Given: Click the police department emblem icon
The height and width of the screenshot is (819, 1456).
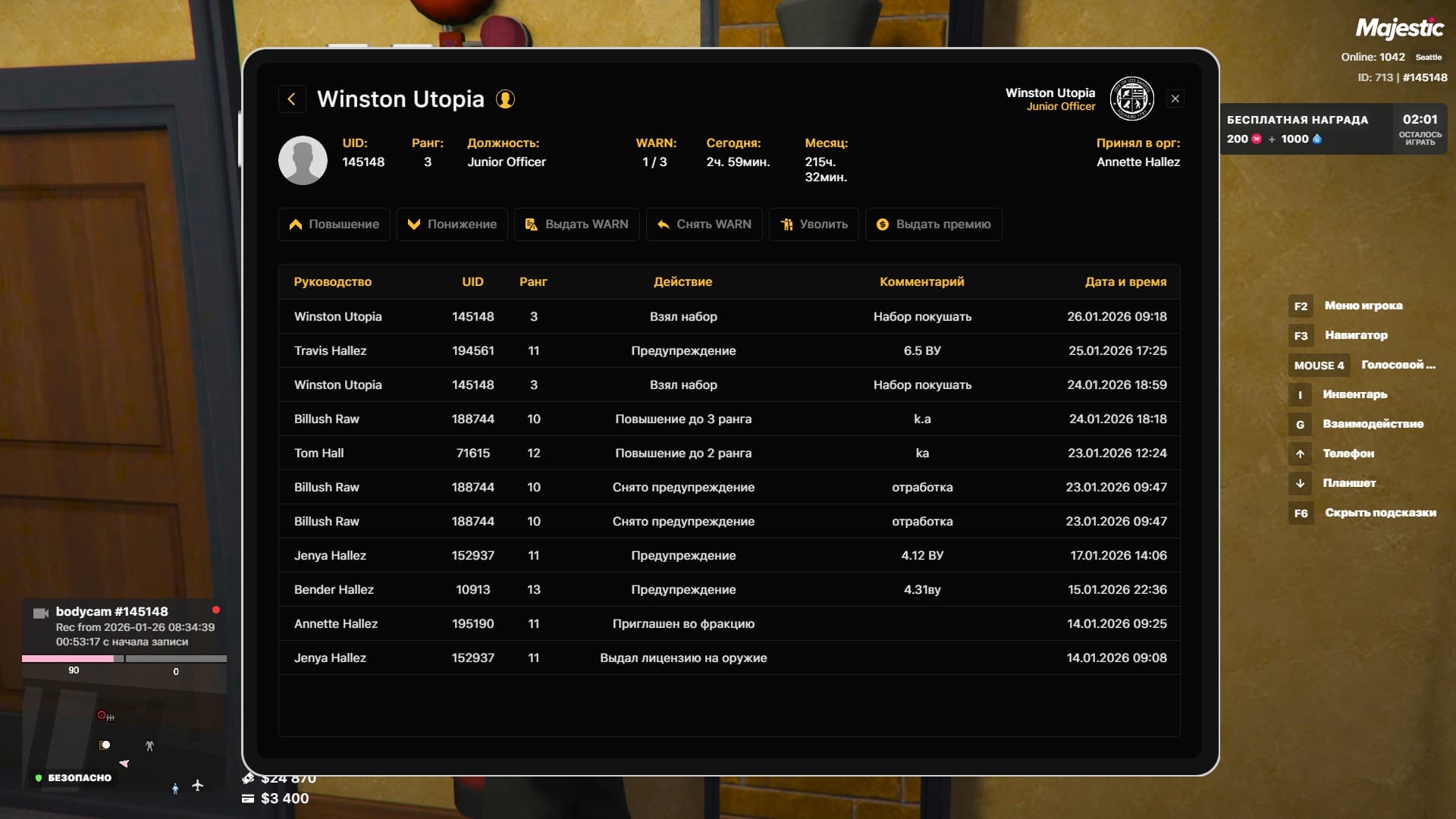Looking at the screenshot, I should tap(1131, 99).
